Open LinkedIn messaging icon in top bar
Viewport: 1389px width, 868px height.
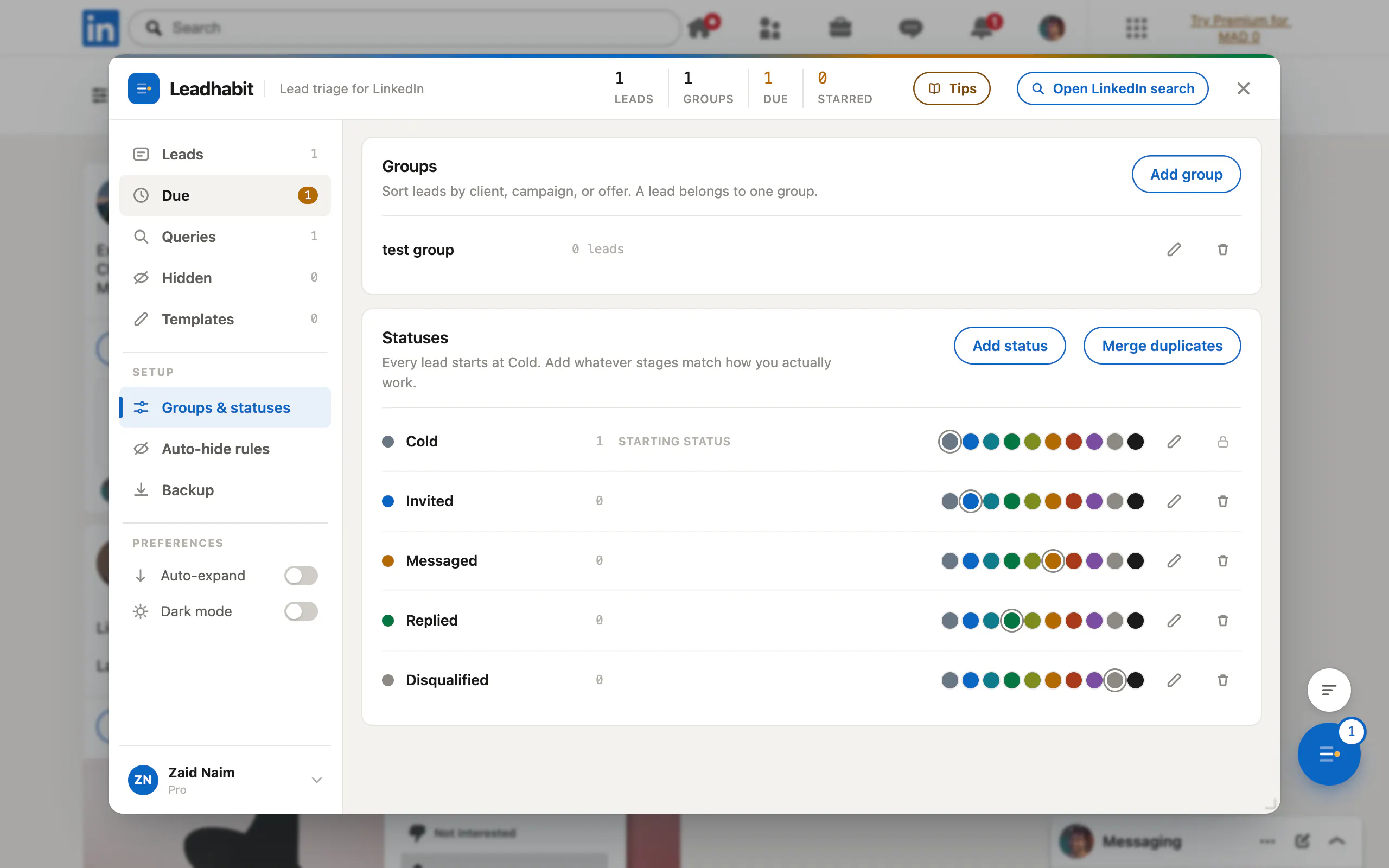pos(910,28)
